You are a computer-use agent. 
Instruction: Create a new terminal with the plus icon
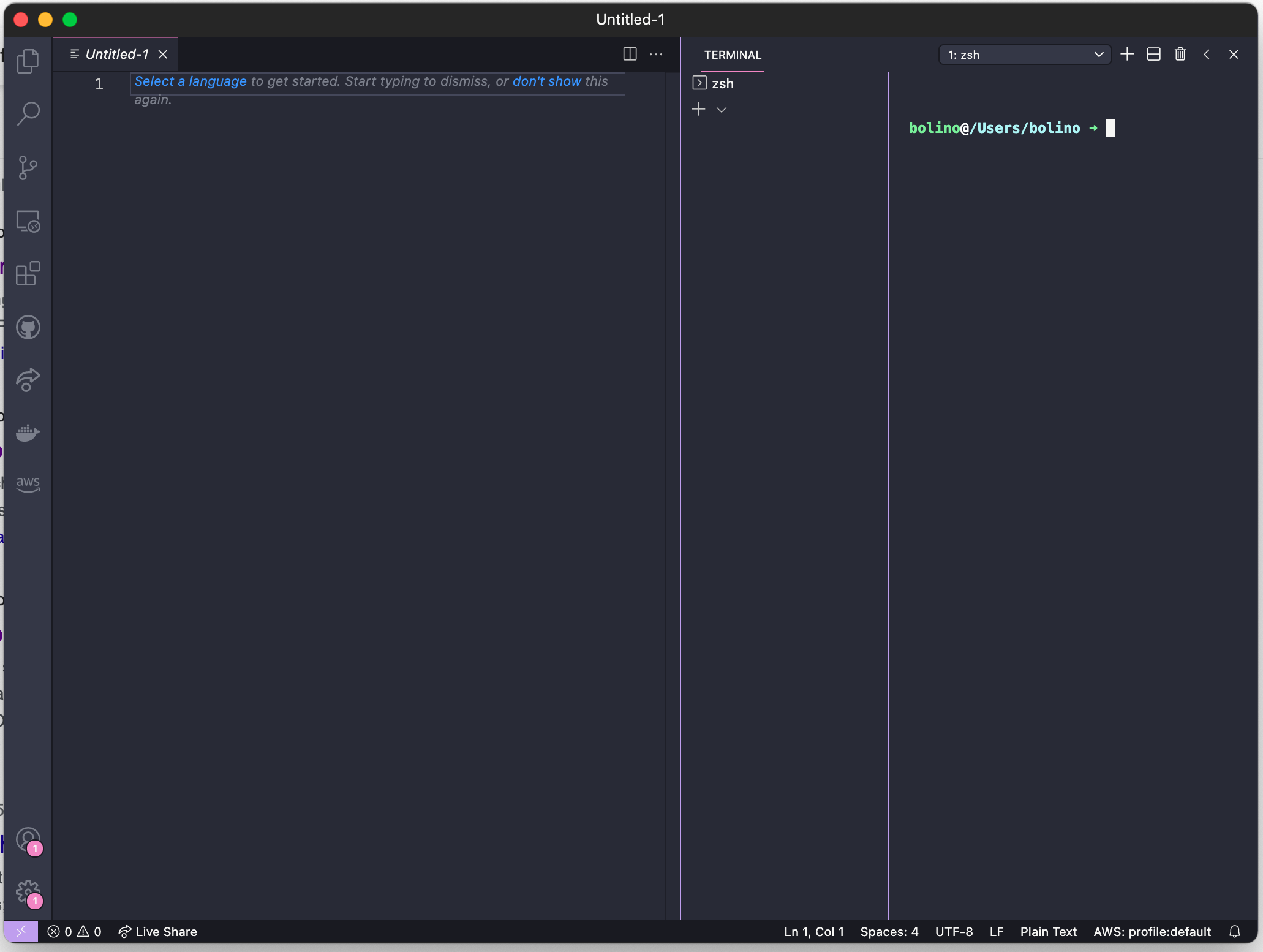pos(1127,54)
